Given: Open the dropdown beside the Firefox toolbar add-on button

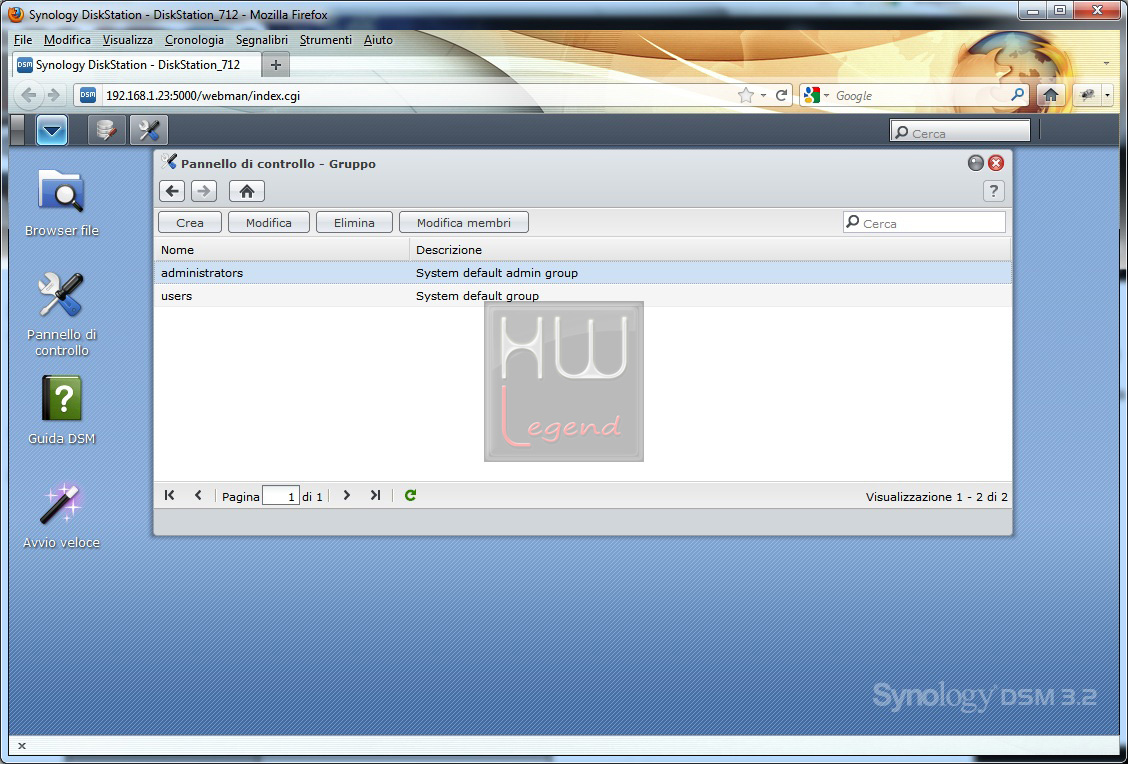Looking at the screenshot, I should (1107, 95).
